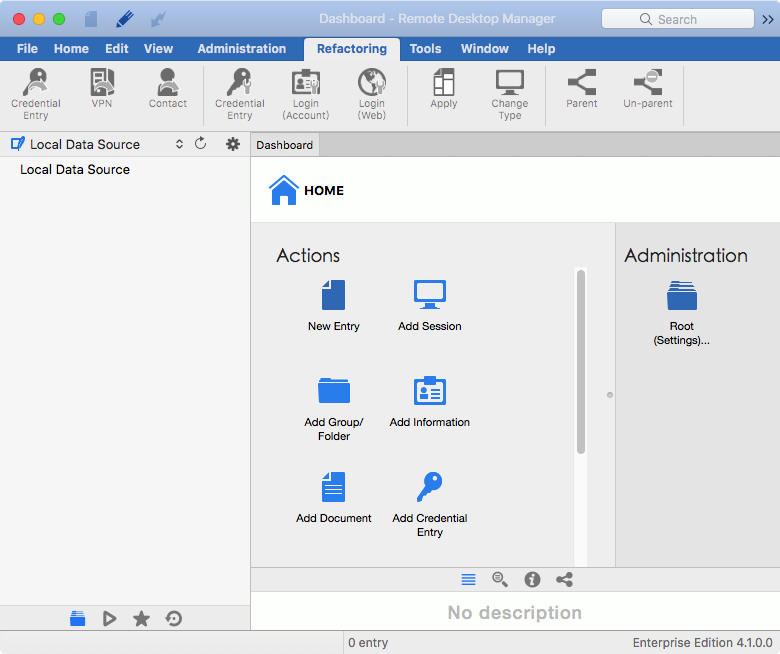Click the information circle icon

pos(532,579)
